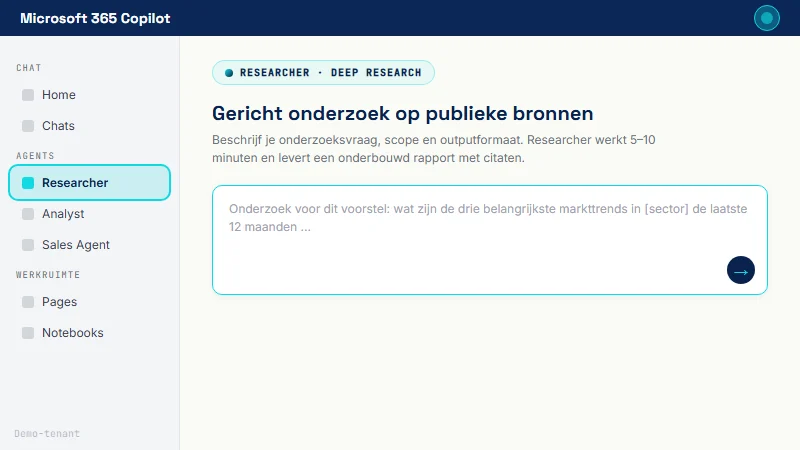Image resolution: width=800 pixels, height=450 pixels.
Task: Click the Notebooks icon in sidebar
Action: (28, 333)
